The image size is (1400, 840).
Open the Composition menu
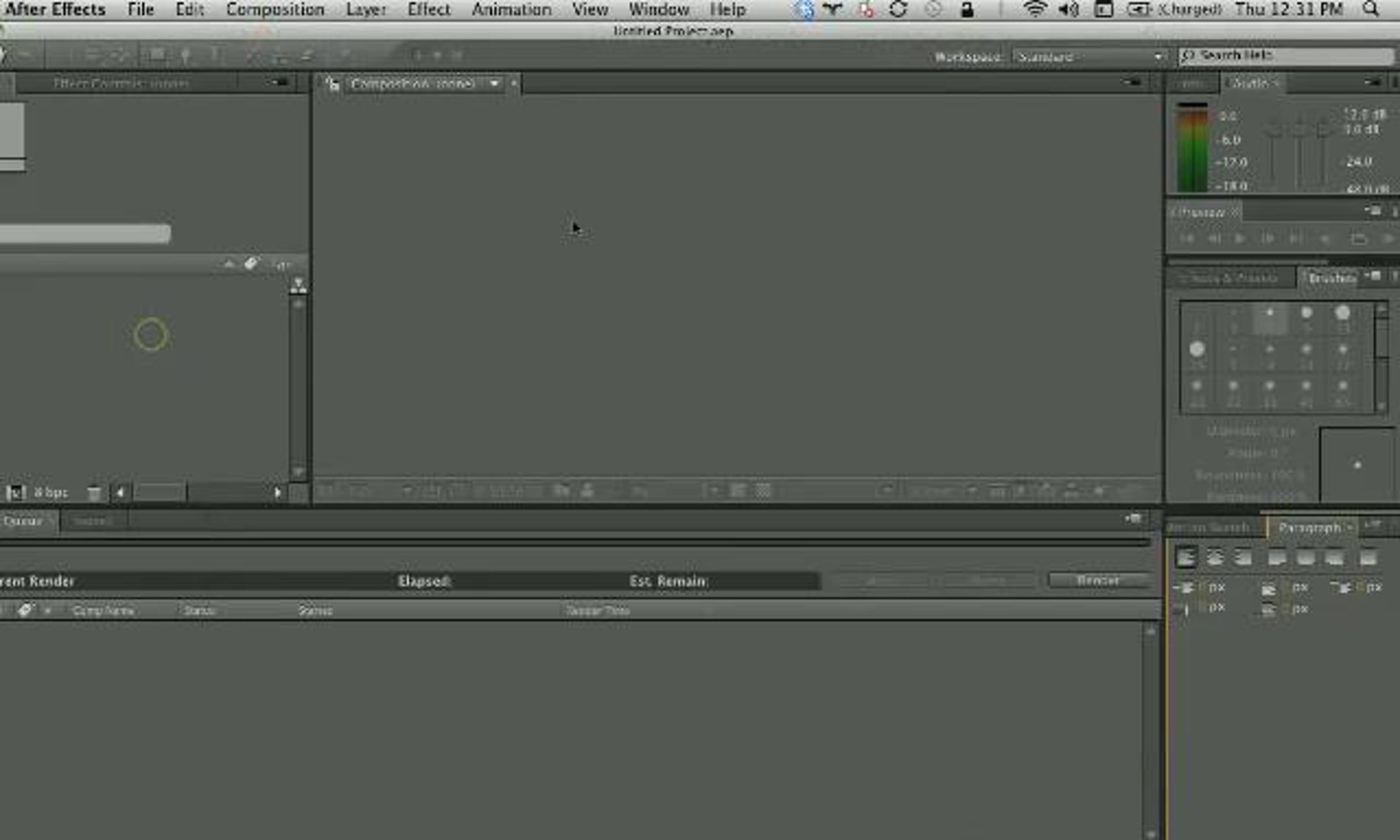click(x=275, y=9)
